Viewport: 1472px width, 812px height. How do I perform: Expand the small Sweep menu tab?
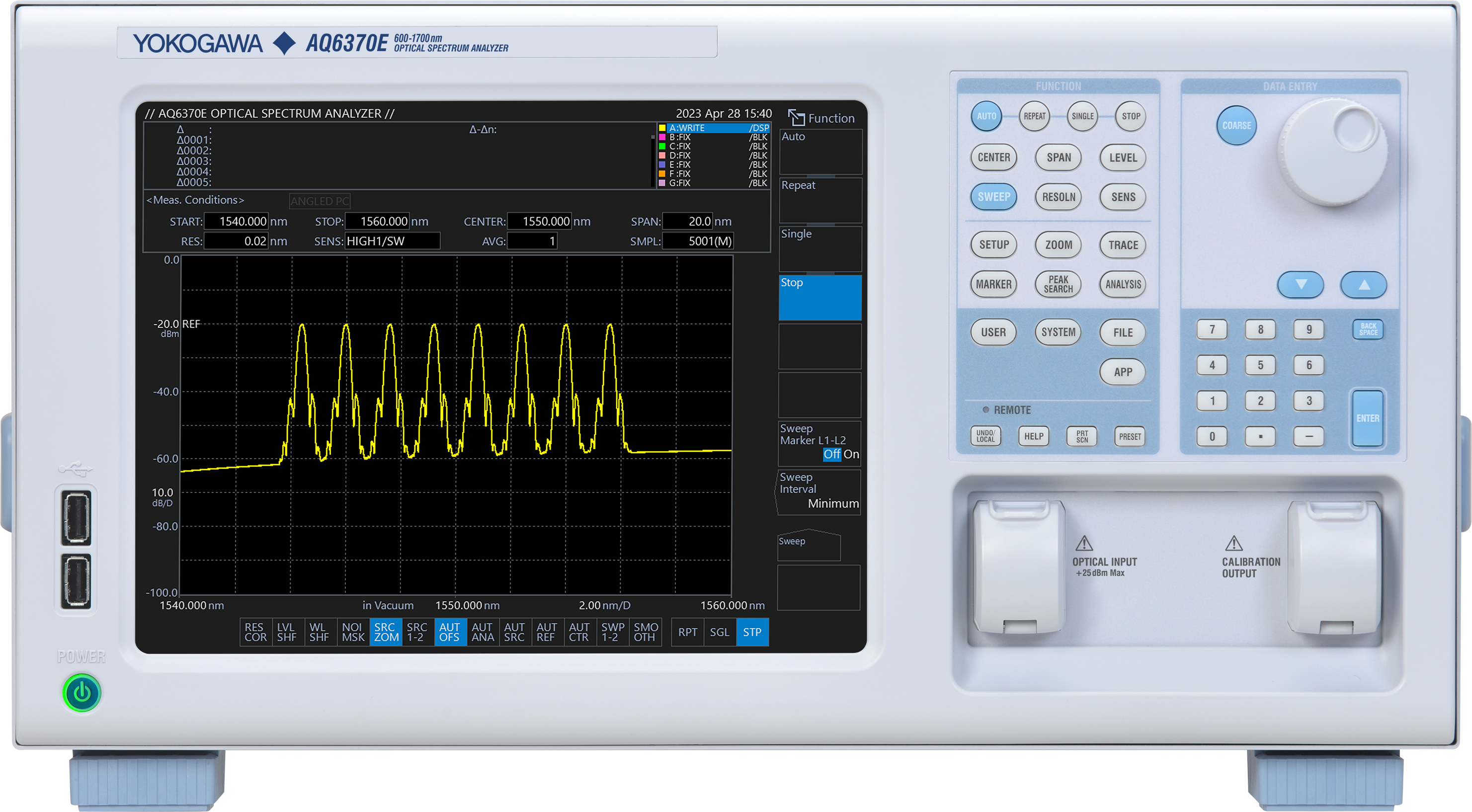(x=808, y=545)
